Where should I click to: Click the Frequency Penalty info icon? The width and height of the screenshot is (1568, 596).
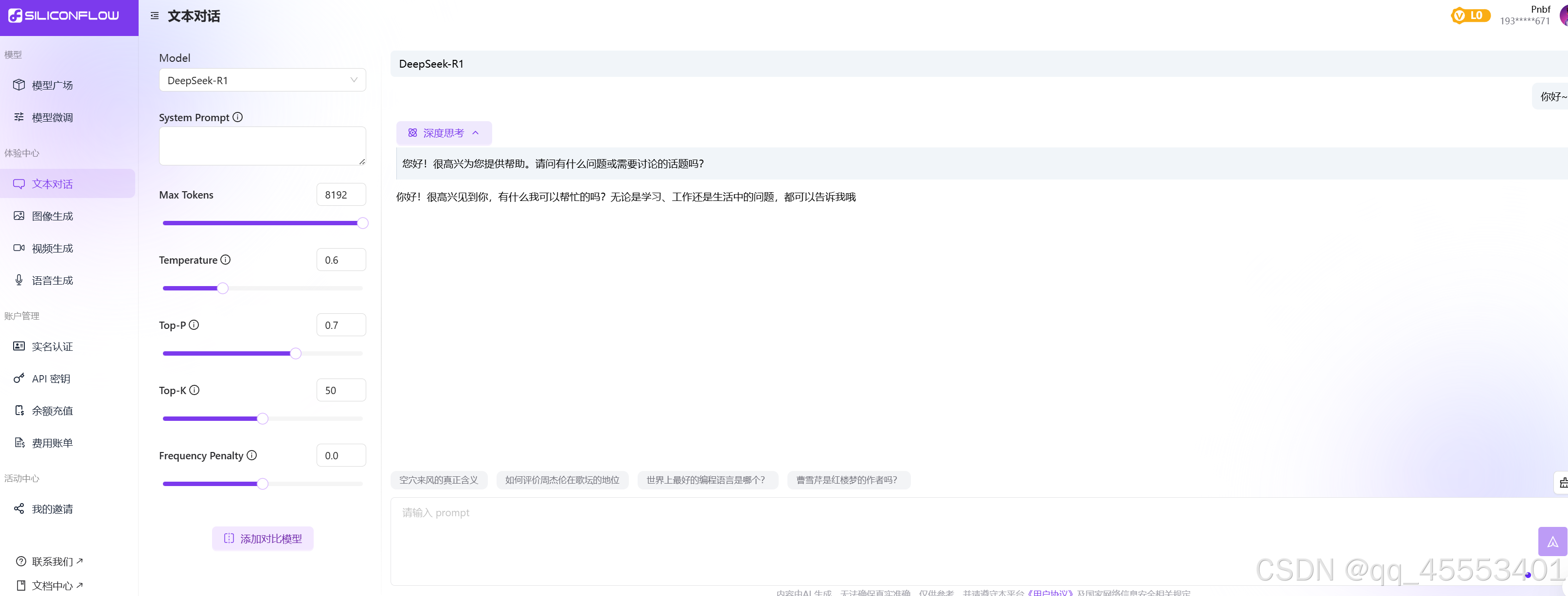pyautogui.click(x=251, y=455)
